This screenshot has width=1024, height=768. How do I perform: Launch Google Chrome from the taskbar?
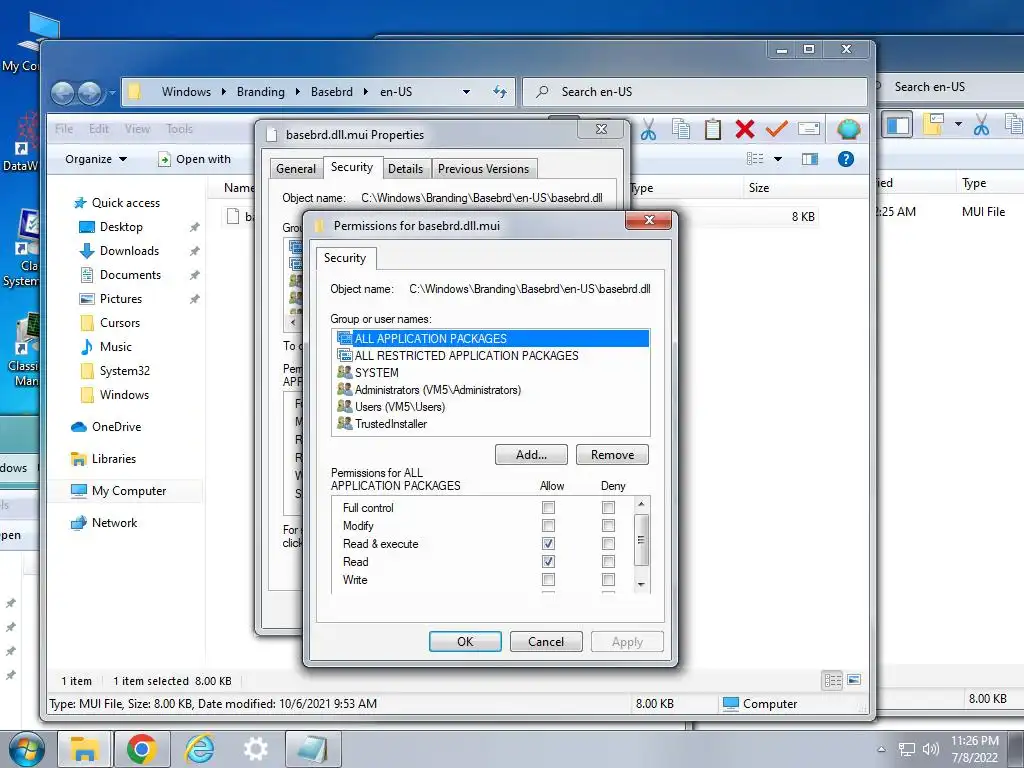142,749
